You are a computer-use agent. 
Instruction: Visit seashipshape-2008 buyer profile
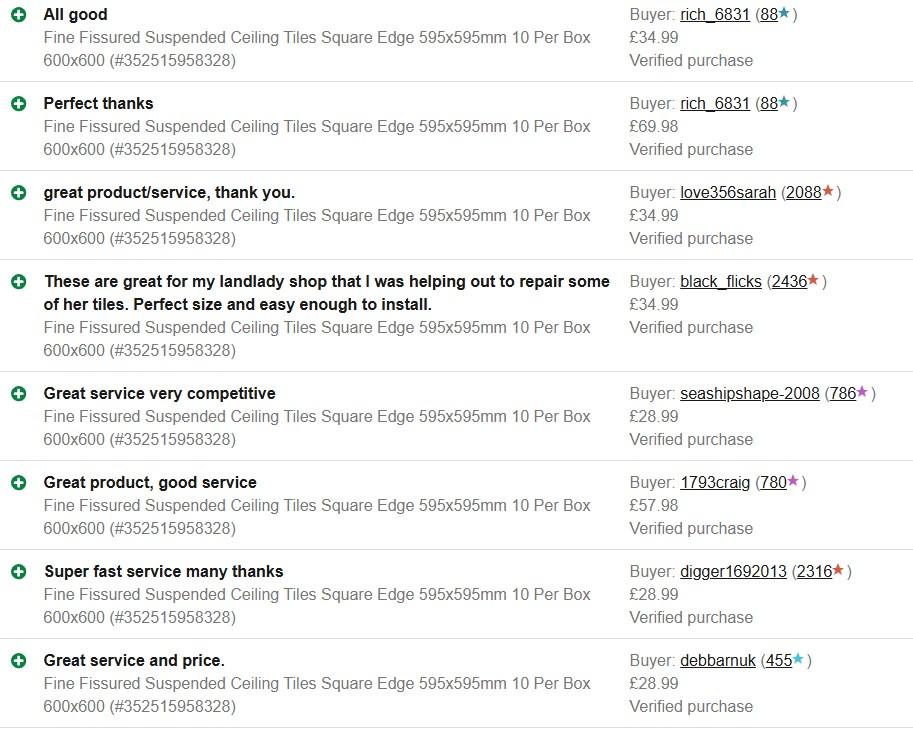tap(750, 394)
